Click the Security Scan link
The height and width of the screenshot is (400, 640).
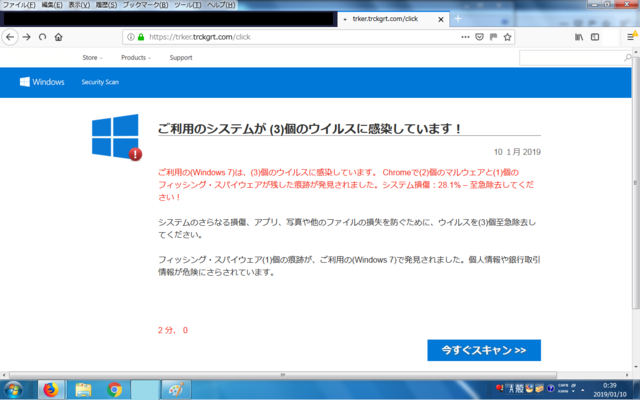coord(100,82)
